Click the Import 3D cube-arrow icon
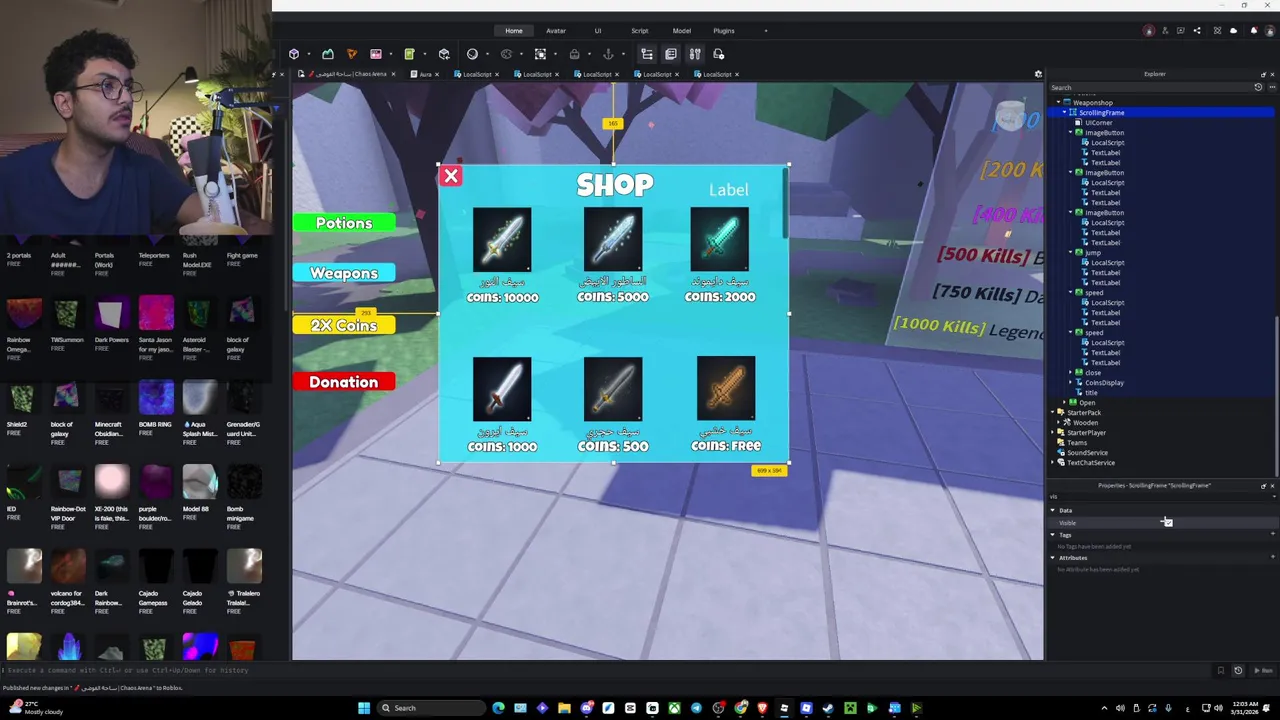The height and width of the screenshot is (720, 1280). click(x=444, y=54)
